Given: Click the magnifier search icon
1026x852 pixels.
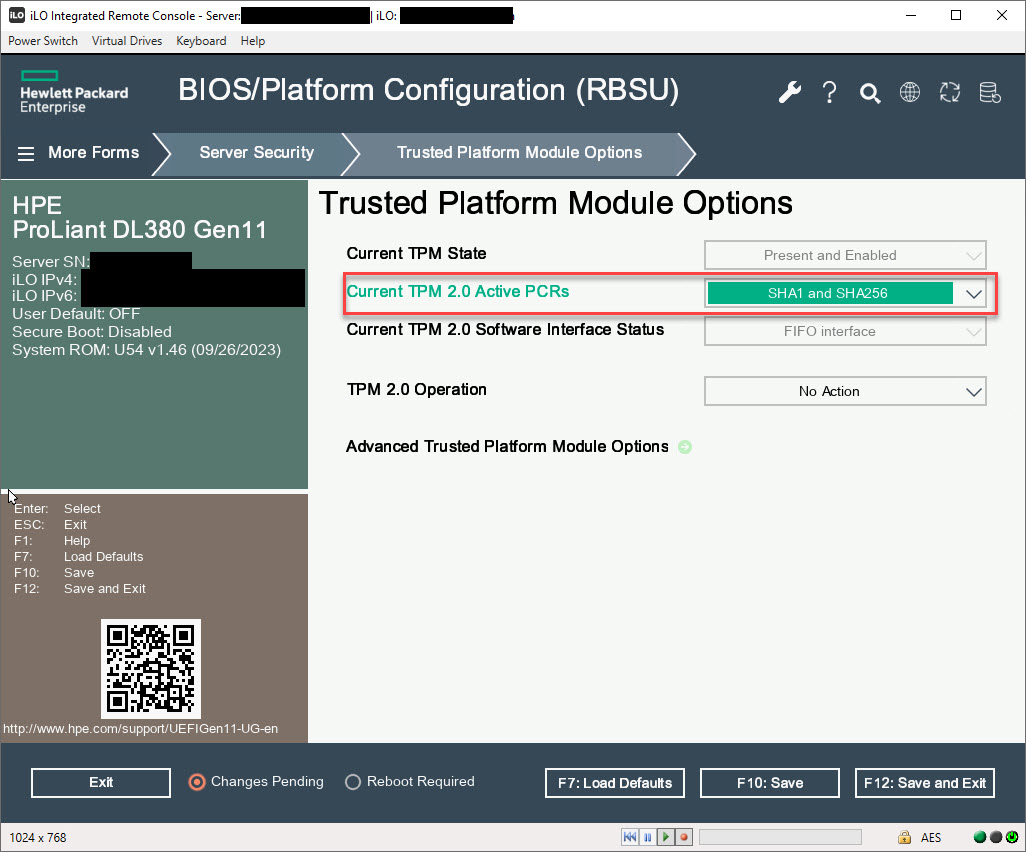Looking at the screenshot, I should click(870, 93).
